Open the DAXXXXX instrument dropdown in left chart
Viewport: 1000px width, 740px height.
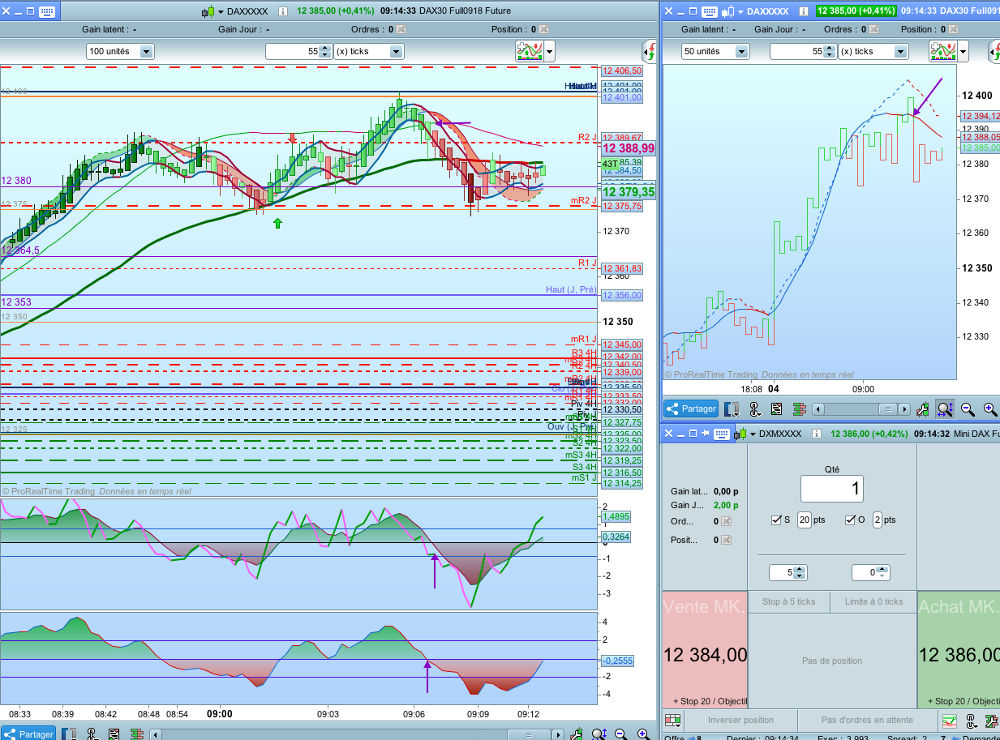(221, 12)
